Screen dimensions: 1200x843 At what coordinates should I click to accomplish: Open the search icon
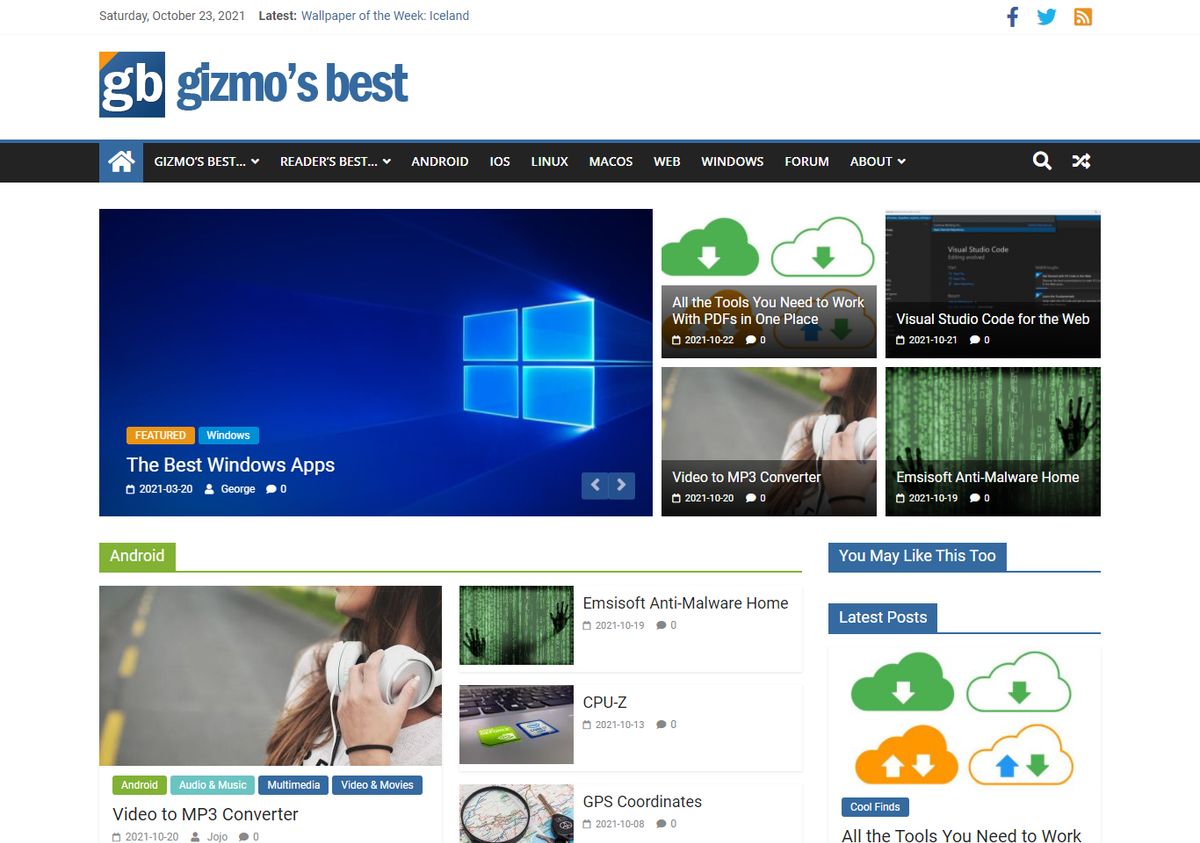click(1041, 161)
